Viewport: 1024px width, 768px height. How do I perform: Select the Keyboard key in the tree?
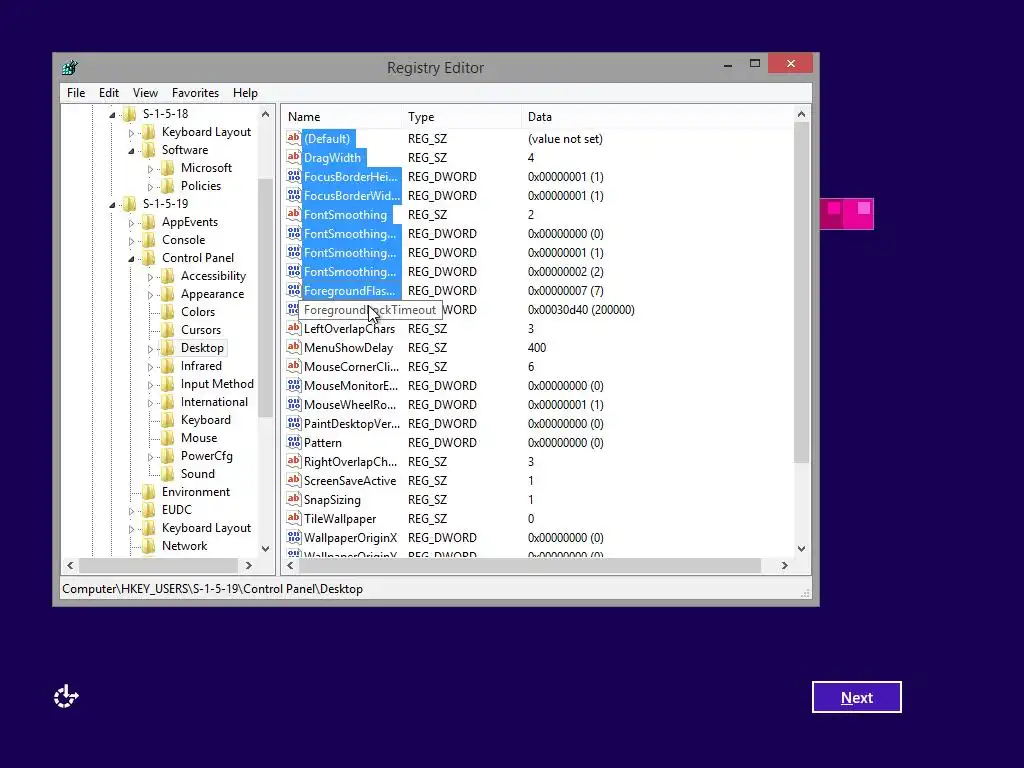point(205,420)
